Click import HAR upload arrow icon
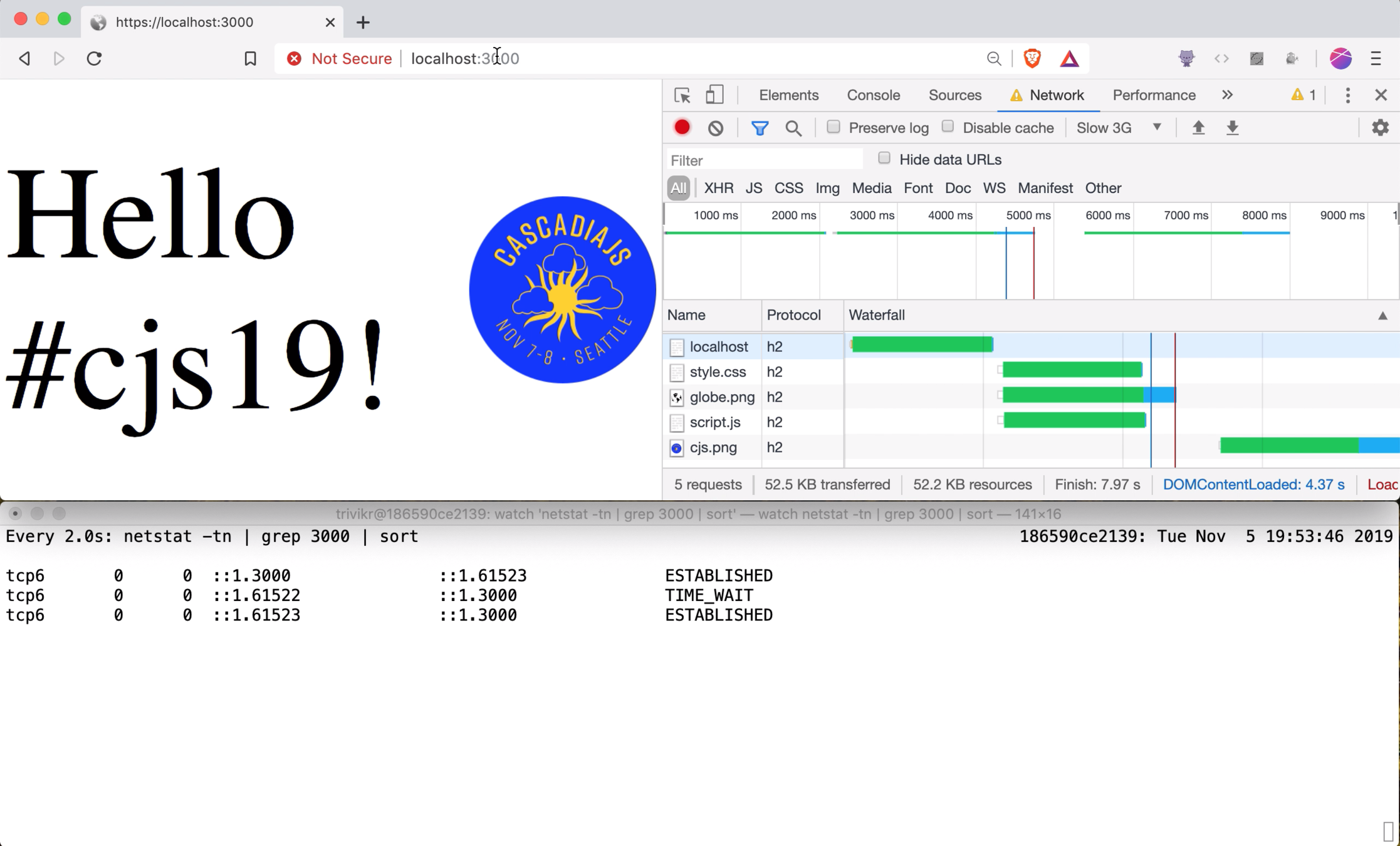Screen dimensions: 1400x846 pyautogui.click(x=1198, y=128)
